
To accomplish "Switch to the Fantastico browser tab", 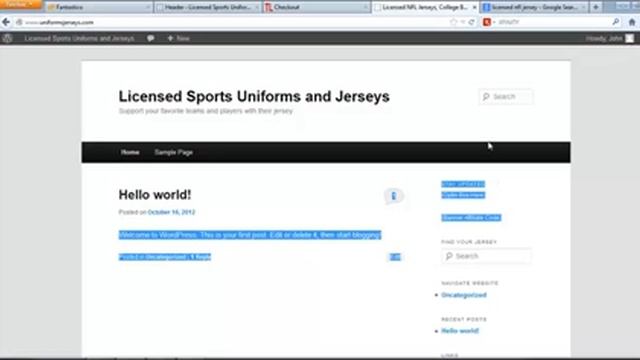I will pyautogui.click(x=98, y=7).
